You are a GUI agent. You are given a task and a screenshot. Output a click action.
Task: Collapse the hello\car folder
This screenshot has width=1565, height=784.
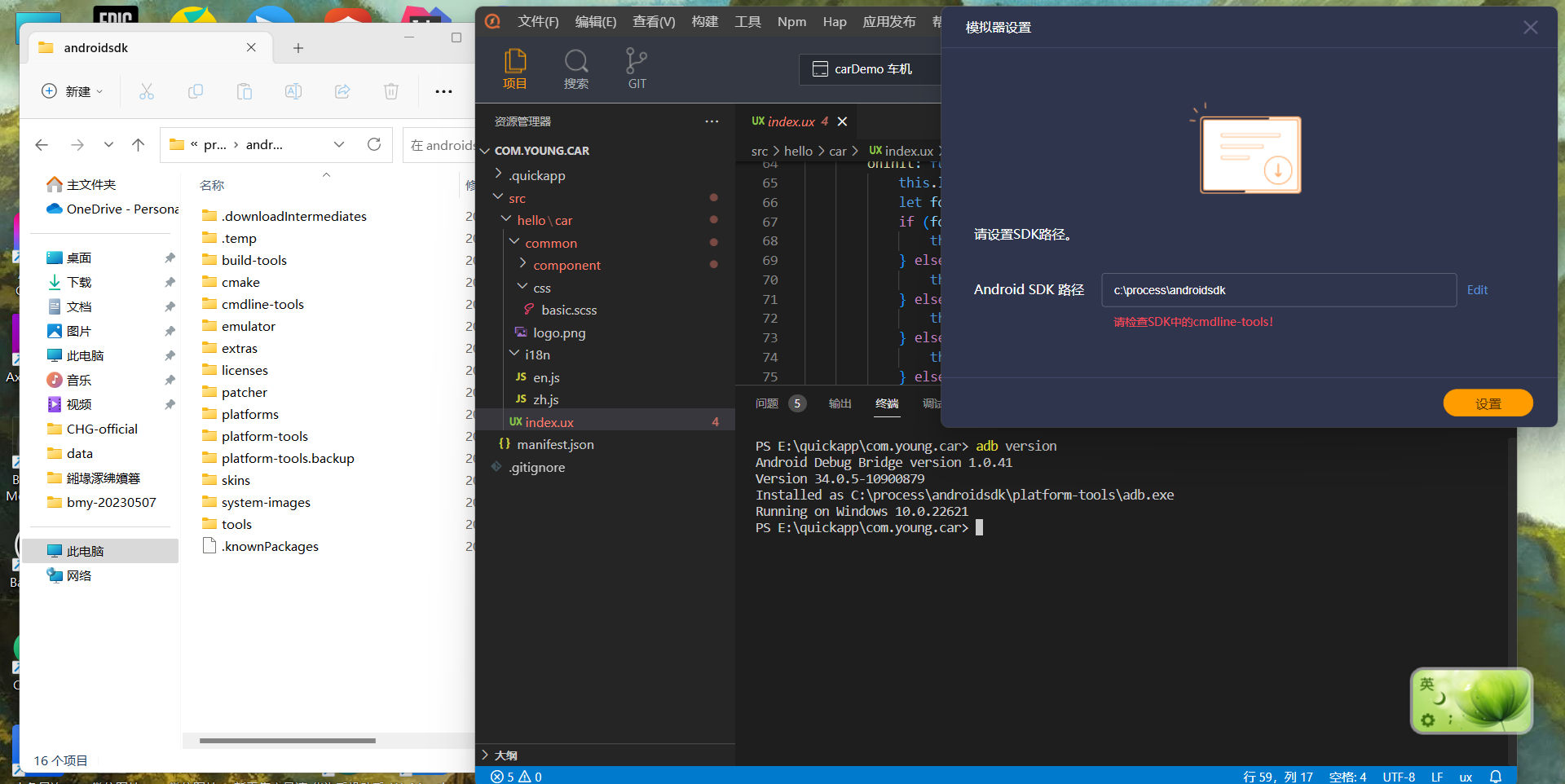tap(506, 219)
